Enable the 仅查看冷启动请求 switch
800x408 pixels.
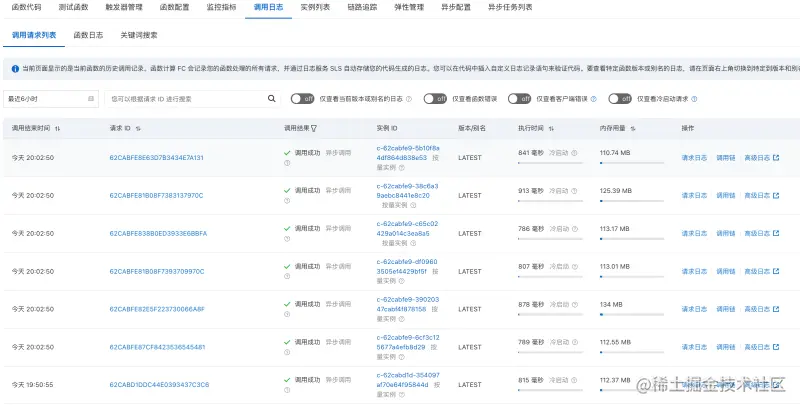coord(620,99)
